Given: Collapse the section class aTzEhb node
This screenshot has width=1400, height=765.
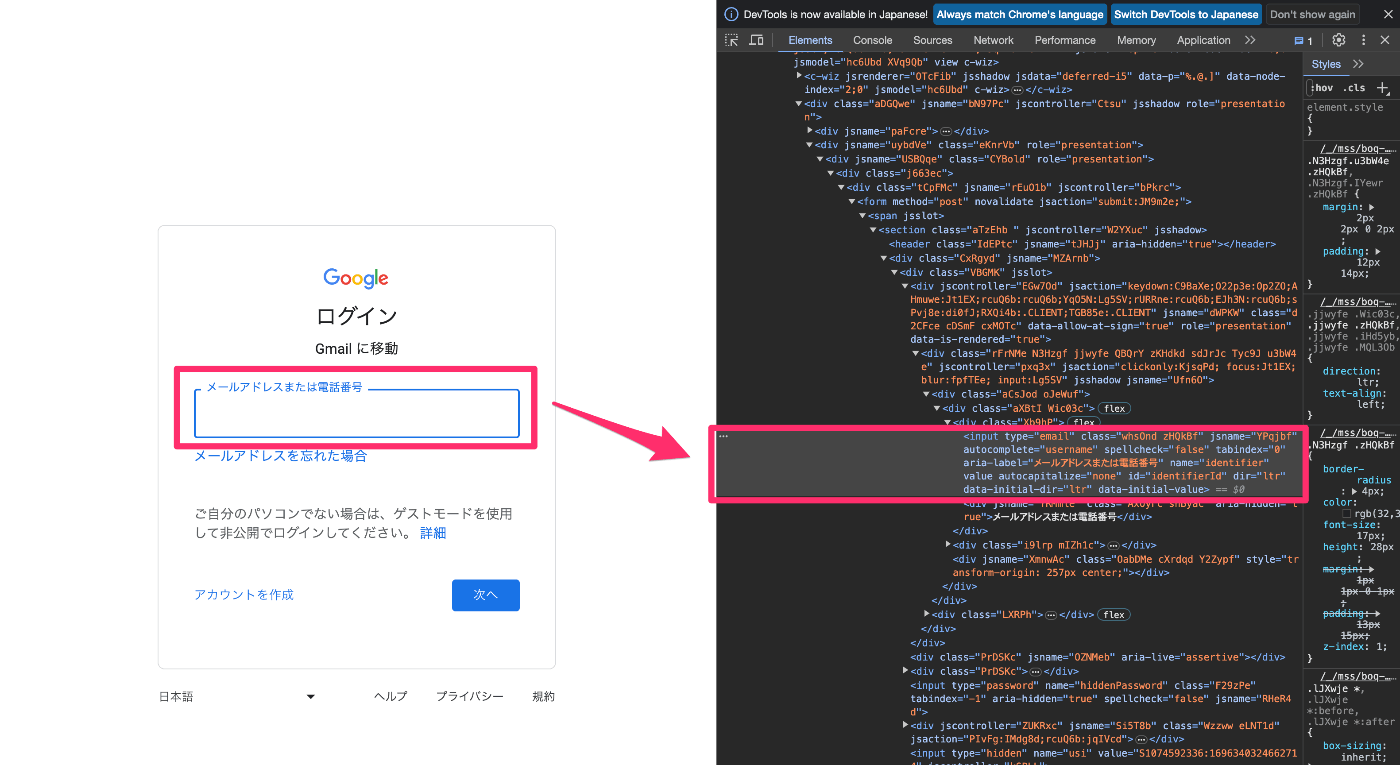Looking at the screenshot, I should (x=873, y=229).
